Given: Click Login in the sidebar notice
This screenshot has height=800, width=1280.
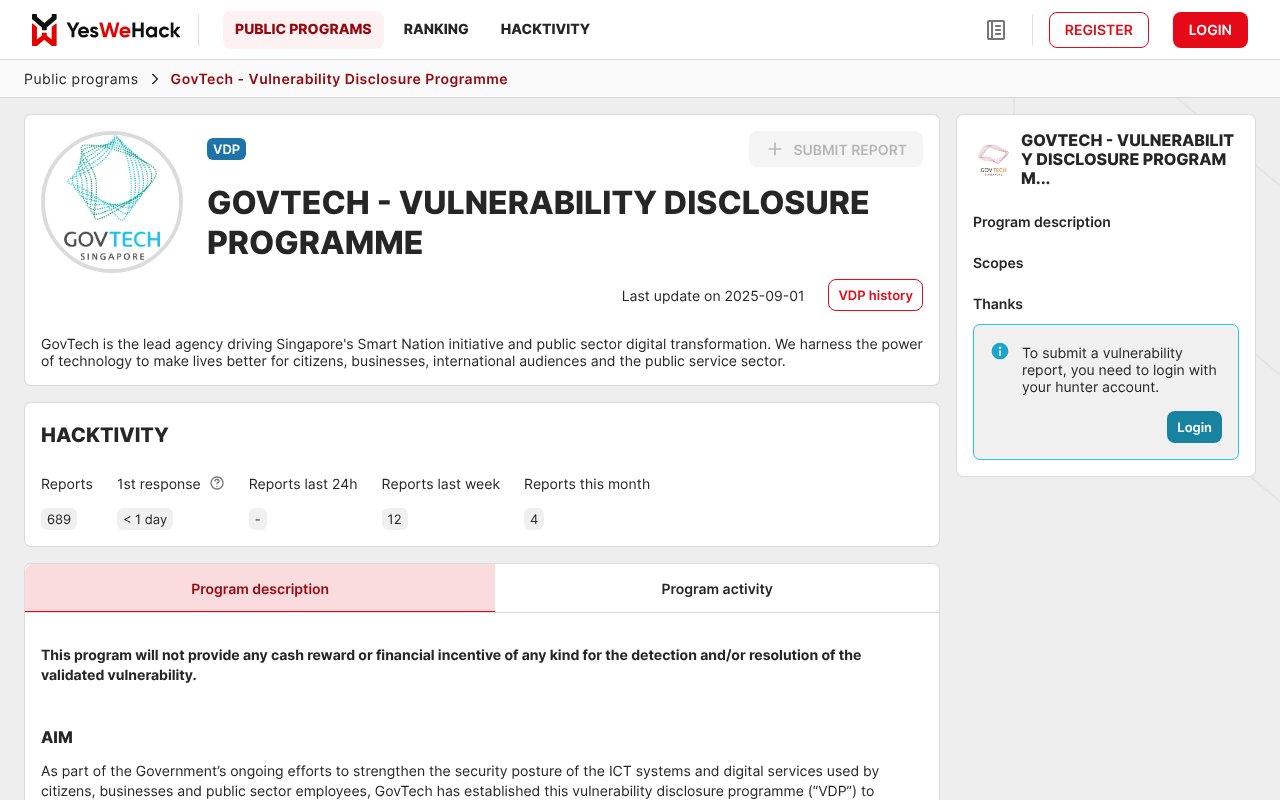Looking at the screenshot, I should click(1194, 427).
